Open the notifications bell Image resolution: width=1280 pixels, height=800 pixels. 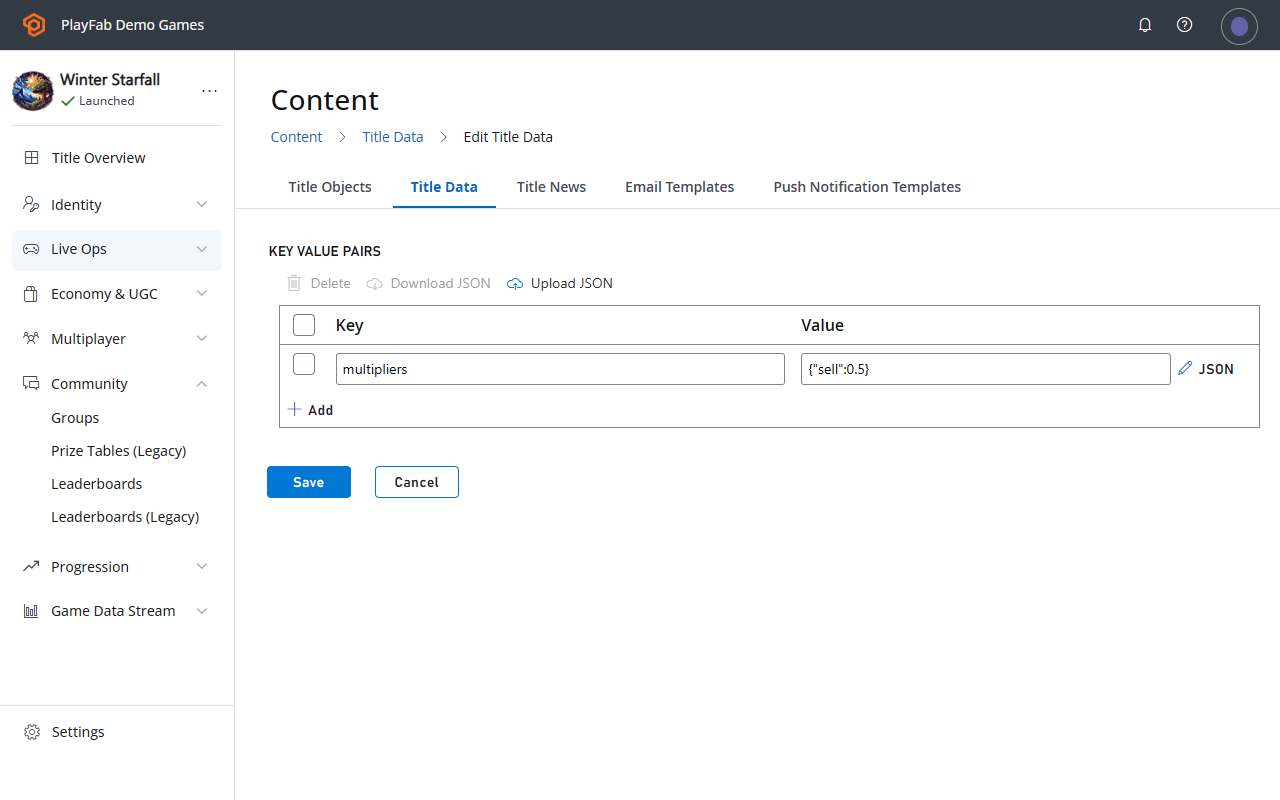coord(1145,25)
